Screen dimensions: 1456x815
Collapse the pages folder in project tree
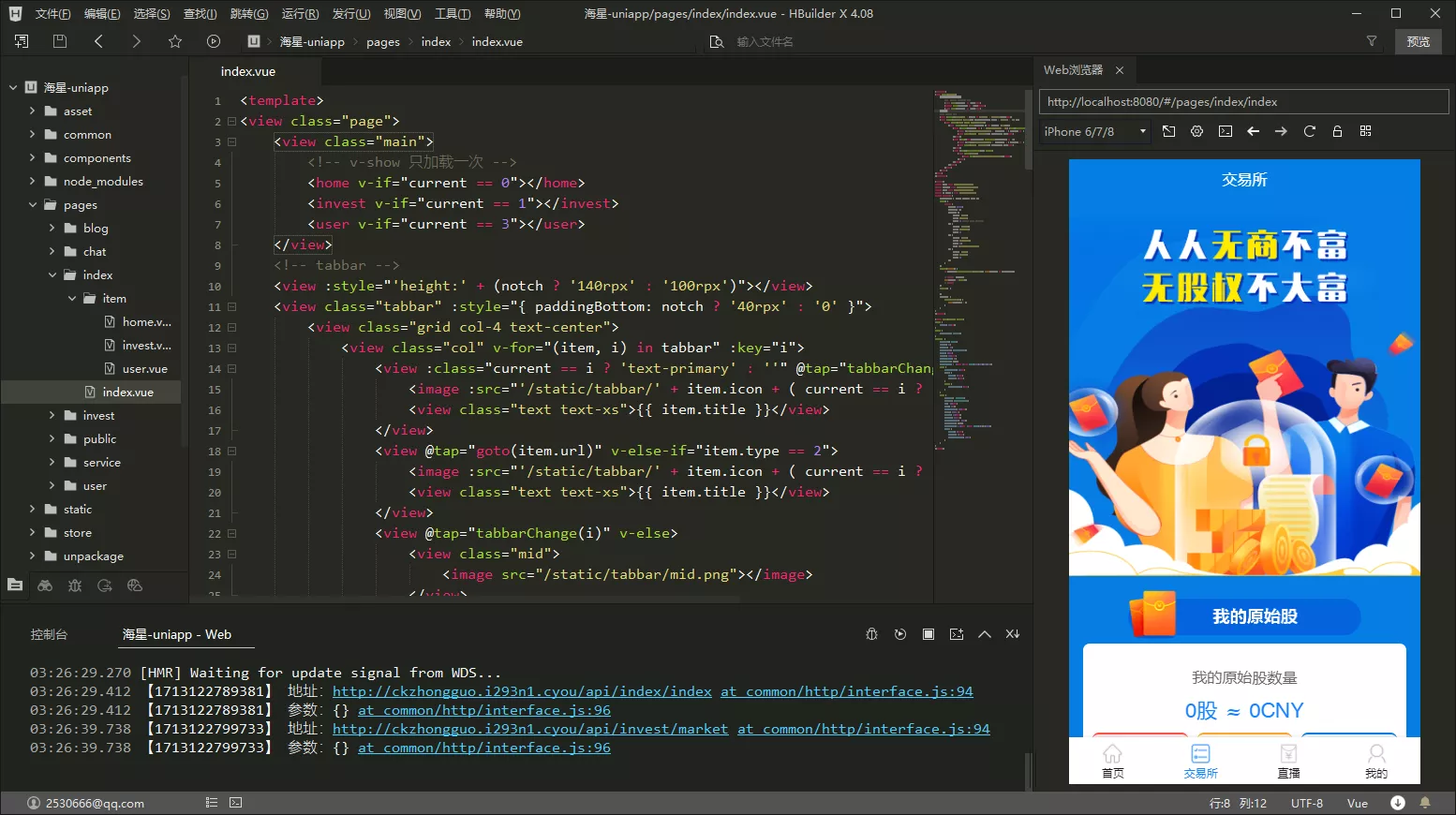(32, 205)
